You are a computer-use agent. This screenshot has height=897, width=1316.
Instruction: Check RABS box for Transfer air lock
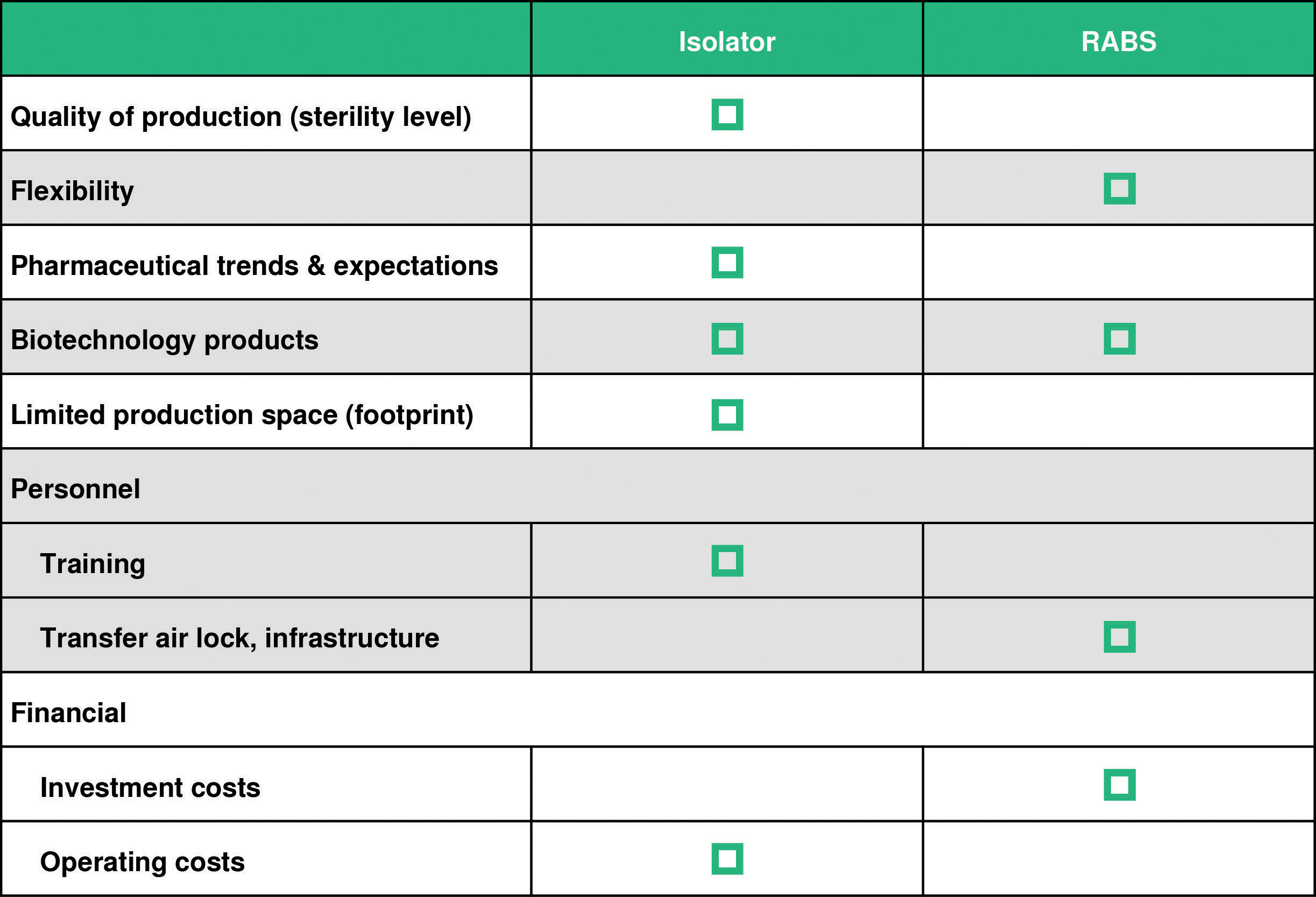pos(1119,637)
